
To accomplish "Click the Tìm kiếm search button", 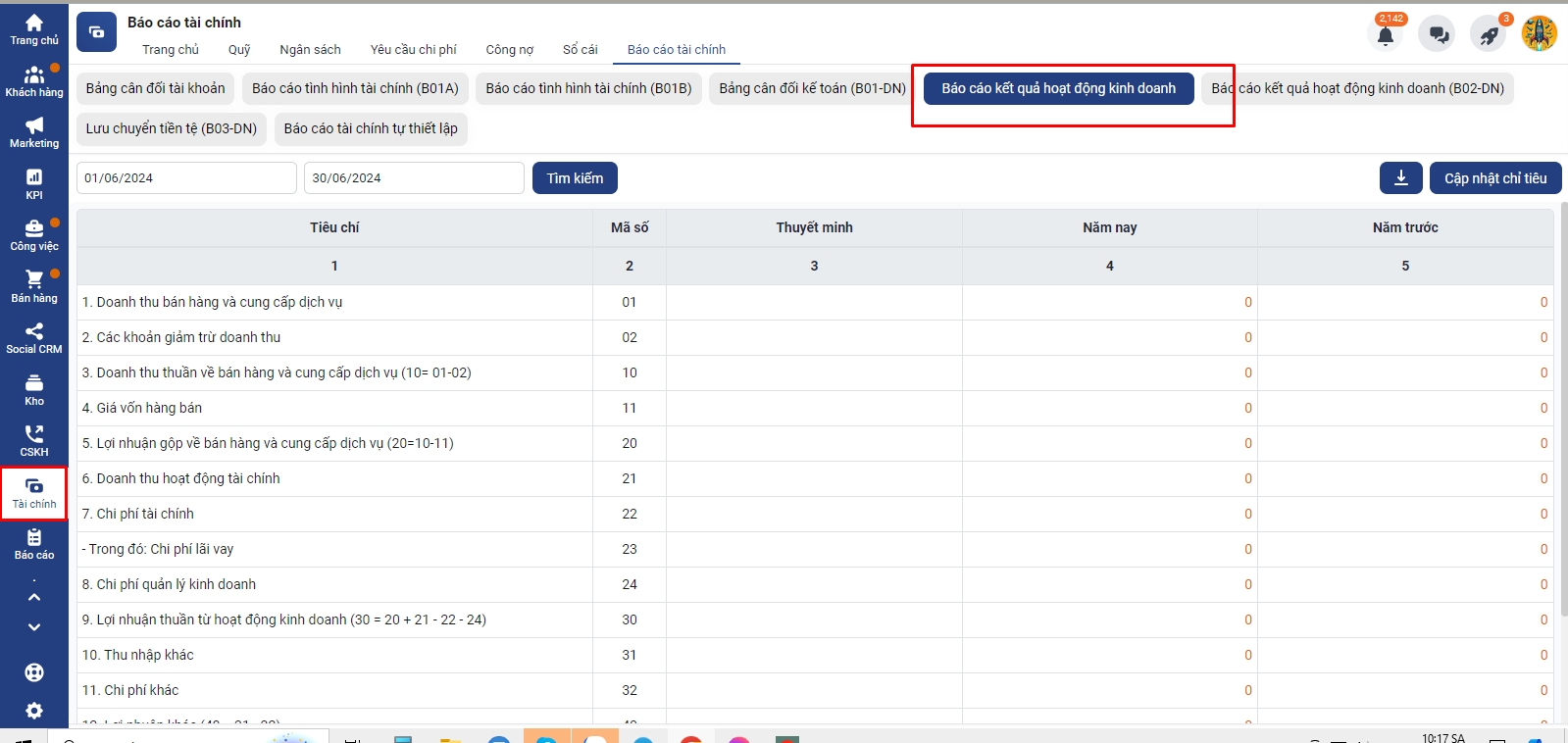I will point(575,178).
